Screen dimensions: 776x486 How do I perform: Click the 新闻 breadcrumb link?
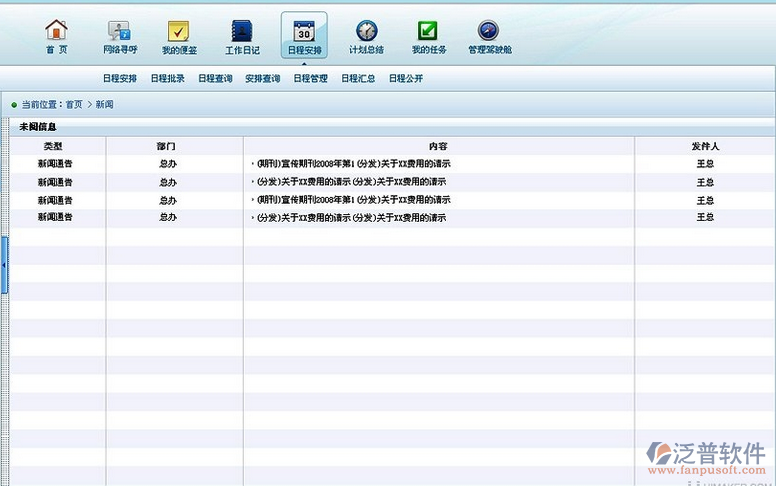[104, 104]
